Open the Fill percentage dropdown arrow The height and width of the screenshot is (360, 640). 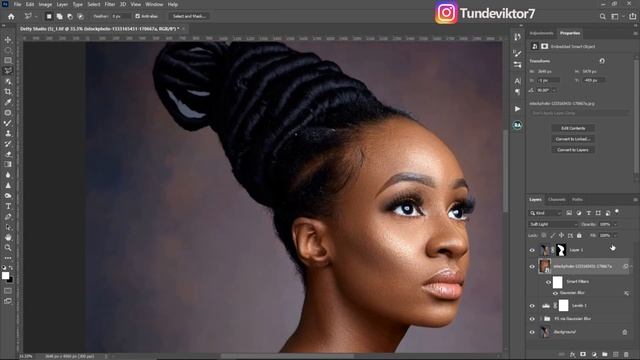[x=615, y=236]
